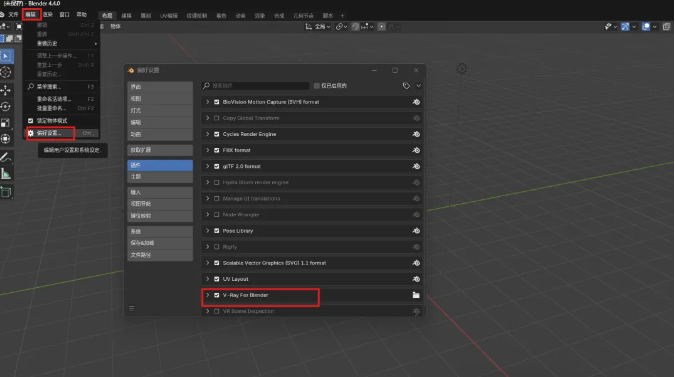The image size is (675, 377).
Task: Click the tag filter icon in Preferences
Action: (406, 86)
